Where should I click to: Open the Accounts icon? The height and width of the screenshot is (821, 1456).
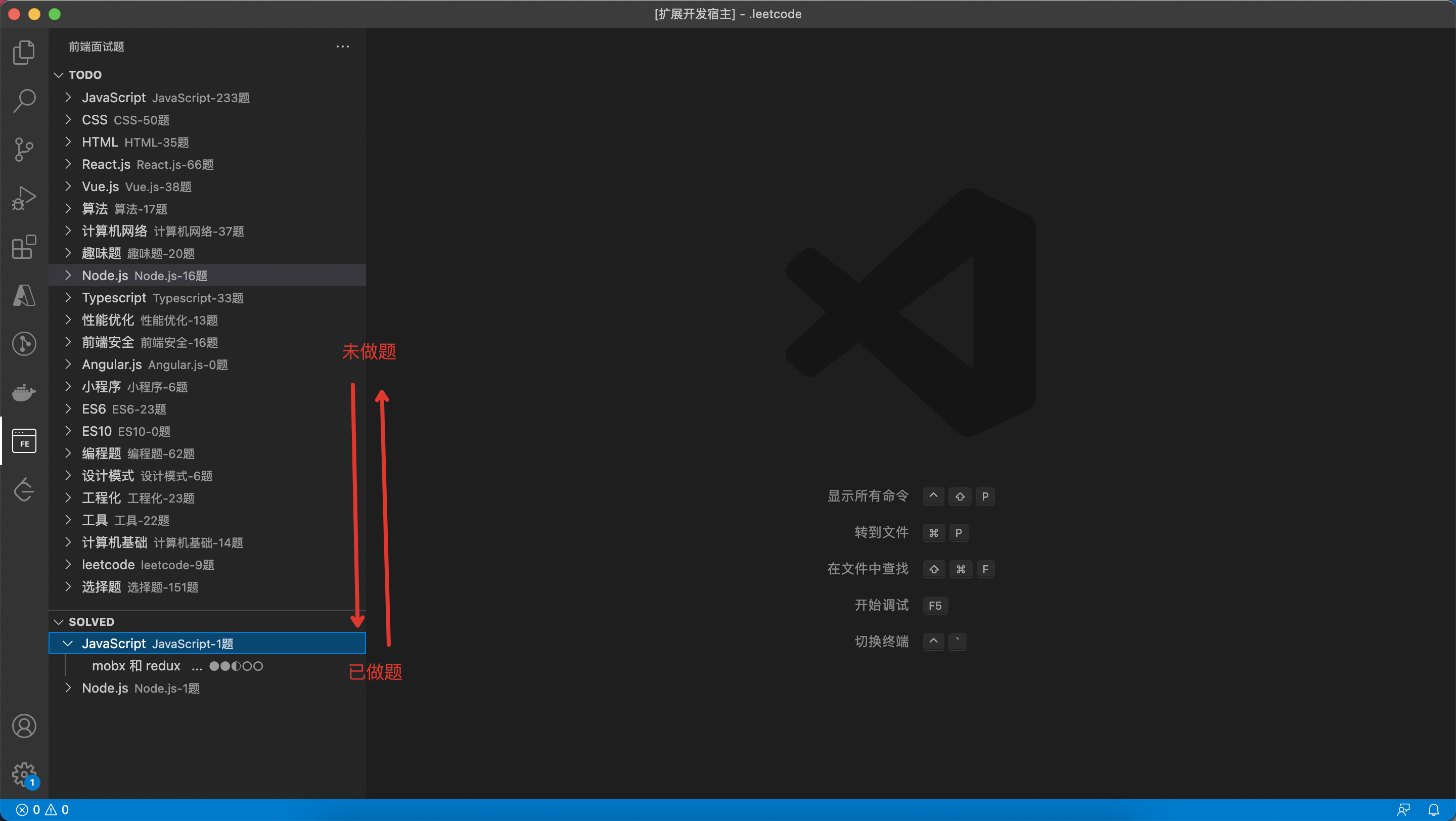pos(24,726)
